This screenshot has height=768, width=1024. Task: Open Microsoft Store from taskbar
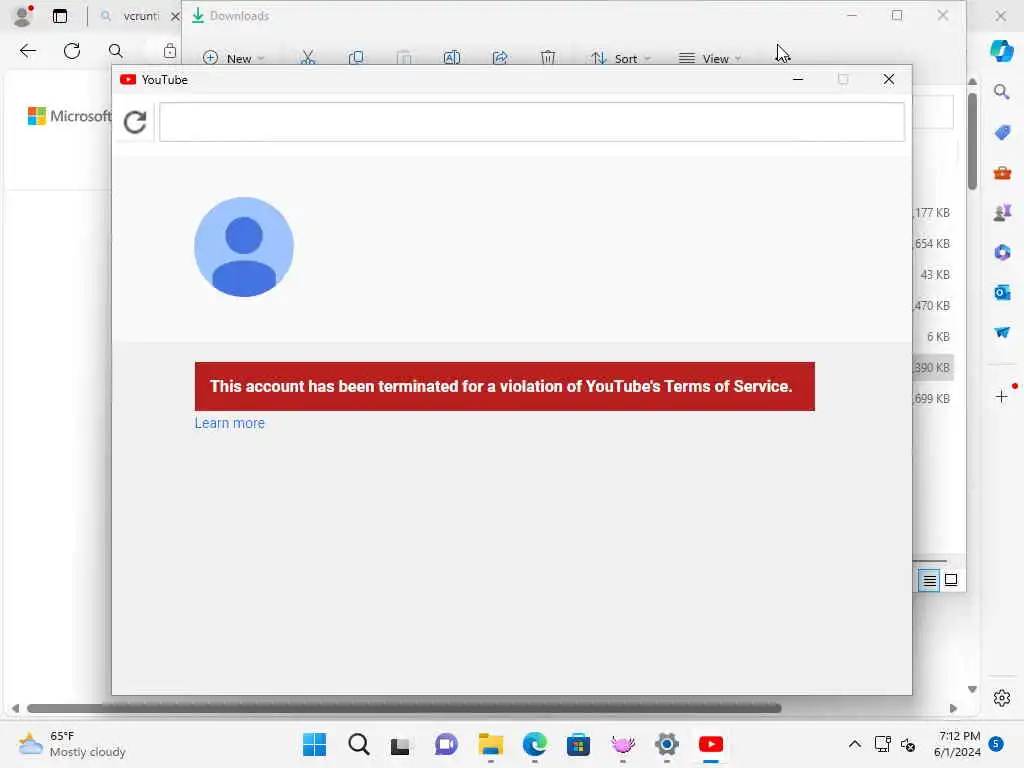578,744
